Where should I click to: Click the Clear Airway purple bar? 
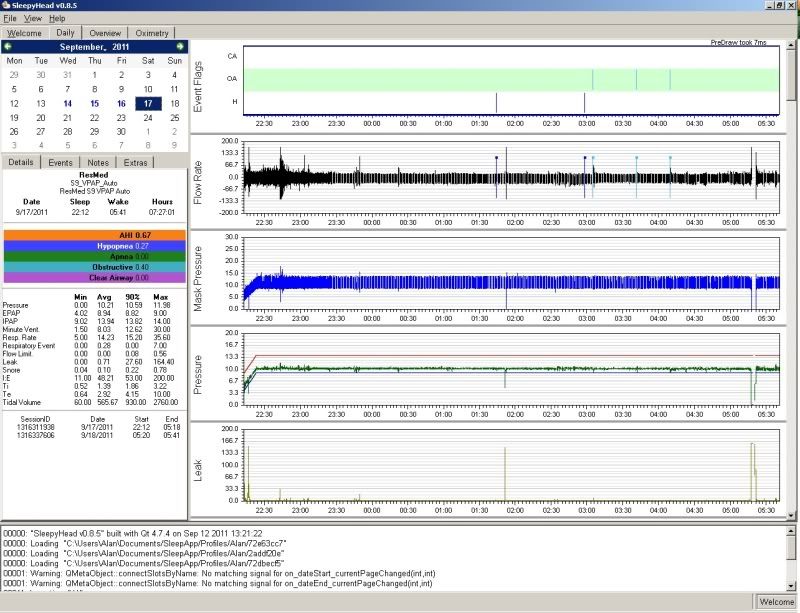pos(95,278)
